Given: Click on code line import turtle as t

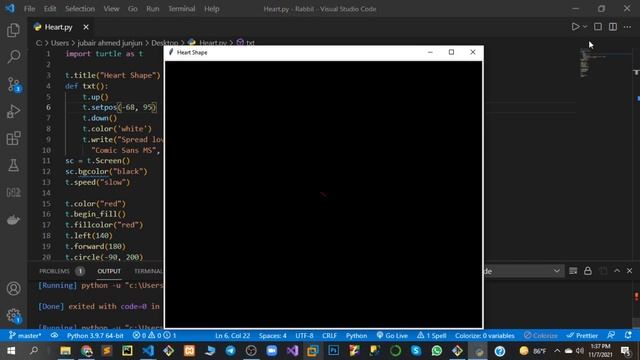Looking at the screenshot, I should 104,53.
